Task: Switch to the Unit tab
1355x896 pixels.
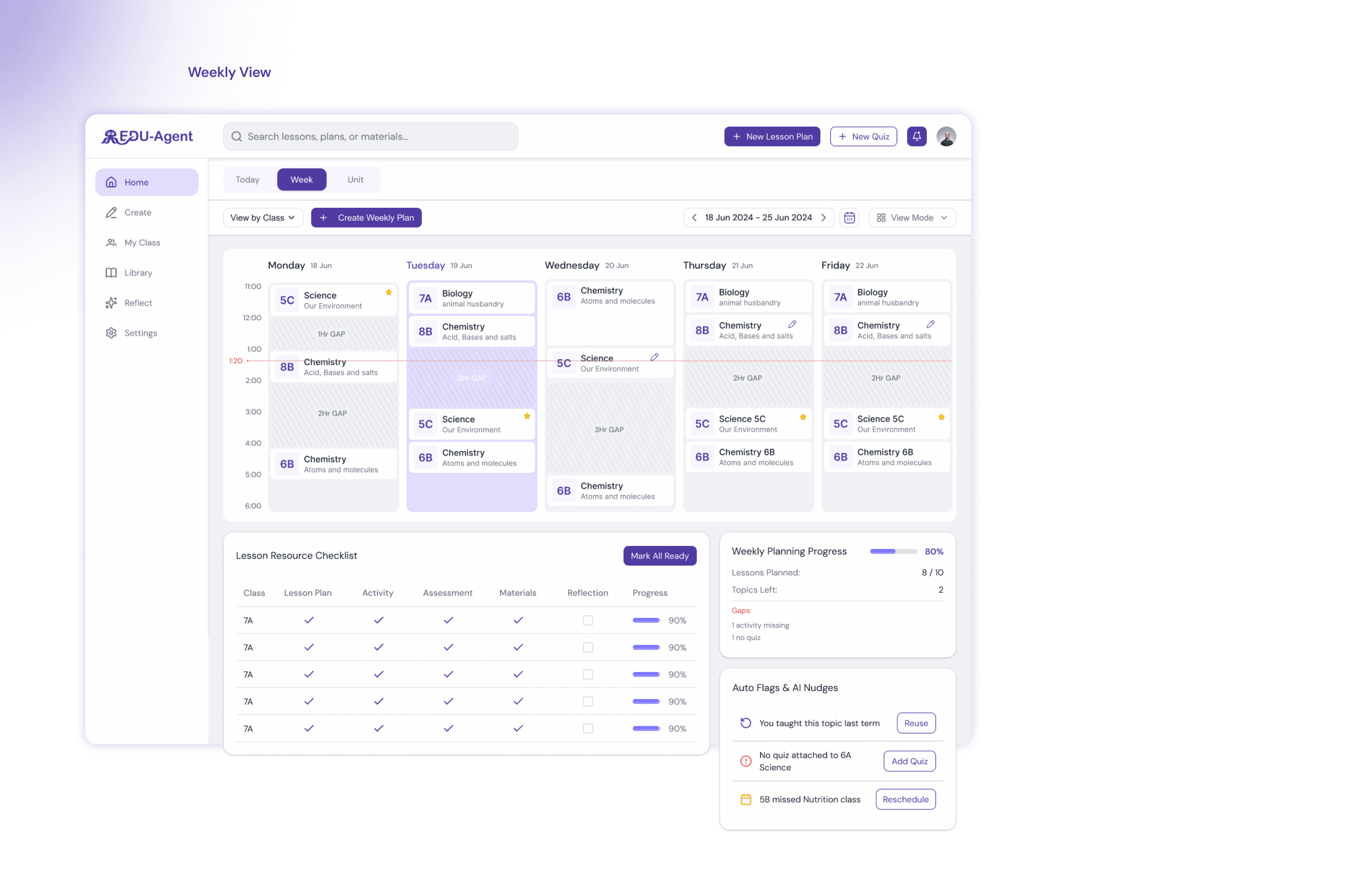Action: pos(355,180)
